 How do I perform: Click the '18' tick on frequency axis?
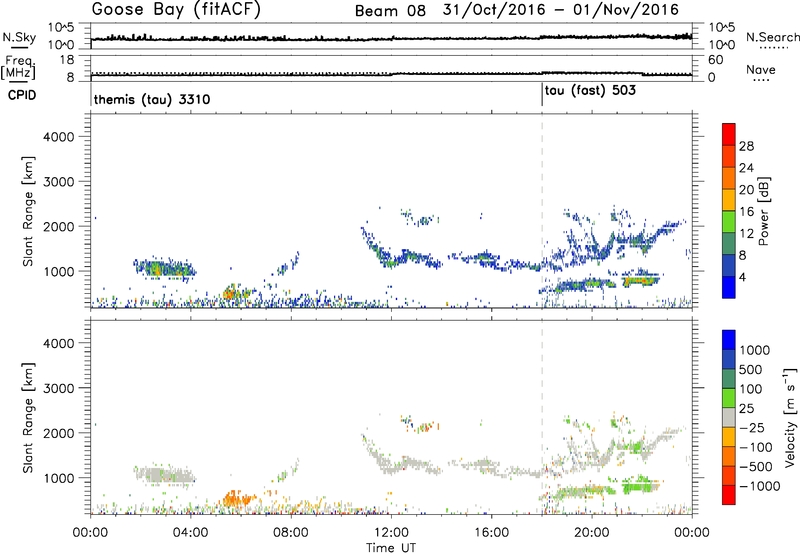coord(67,60)
